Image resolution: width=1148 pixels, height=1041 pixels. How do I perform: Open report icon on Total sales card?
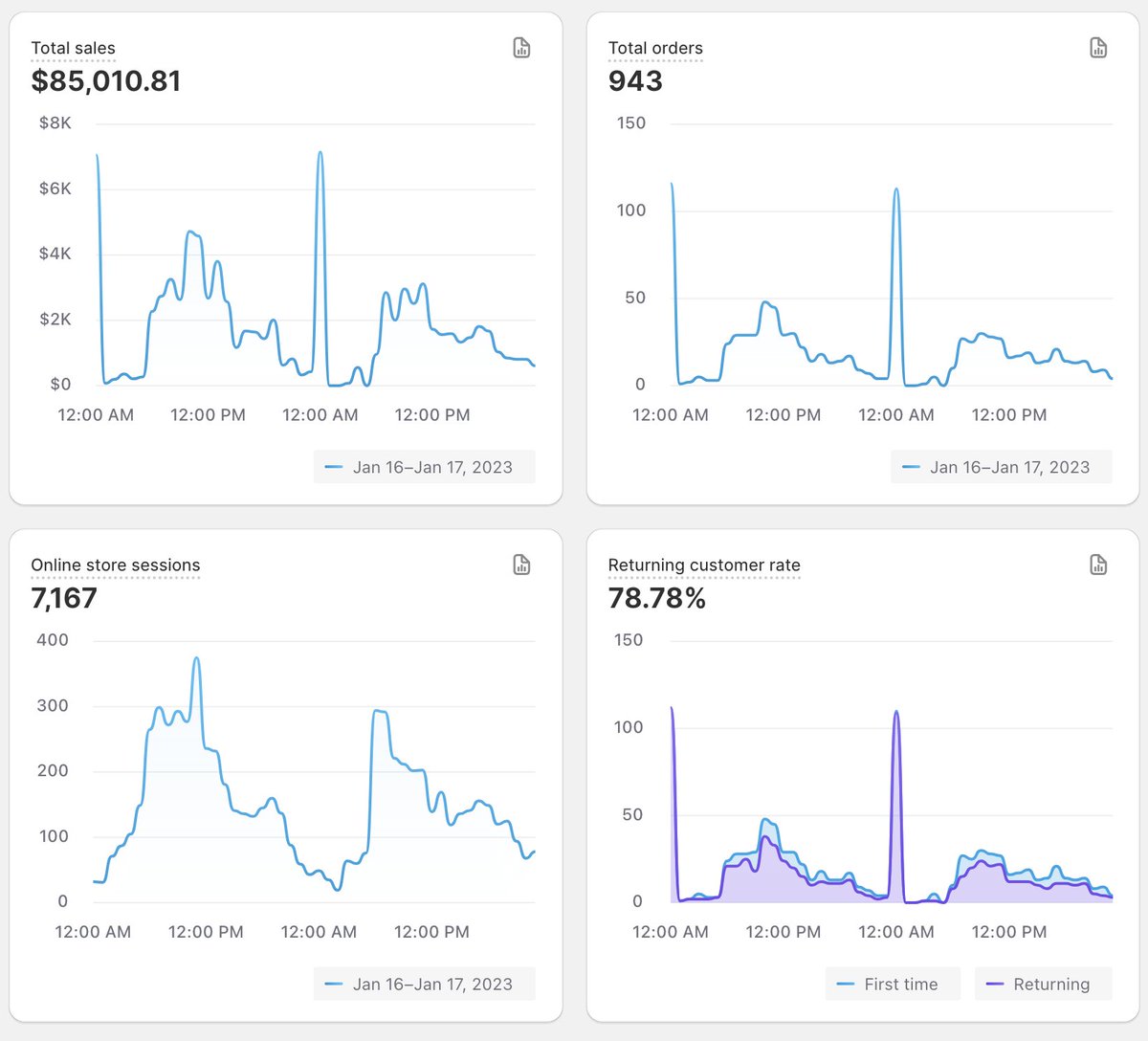521,48
